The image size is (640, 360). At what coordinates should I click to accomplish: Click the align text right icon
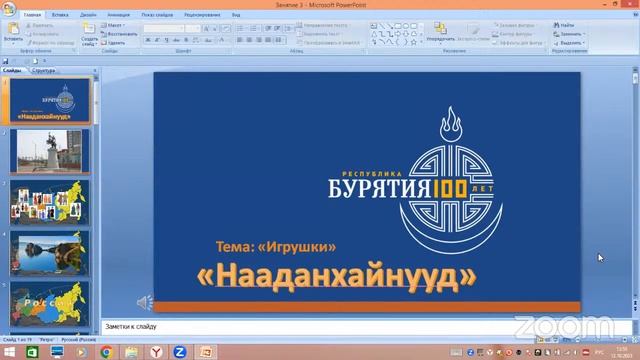pyautogui.click(x=258, y=40)
